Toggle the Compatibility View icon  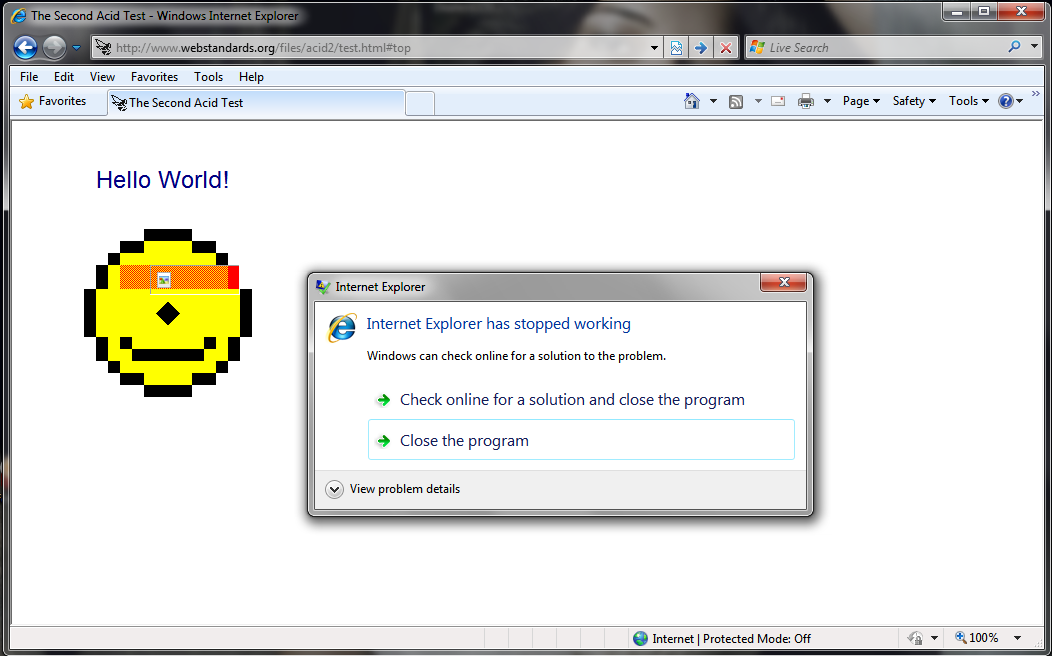tap(676, 48)
